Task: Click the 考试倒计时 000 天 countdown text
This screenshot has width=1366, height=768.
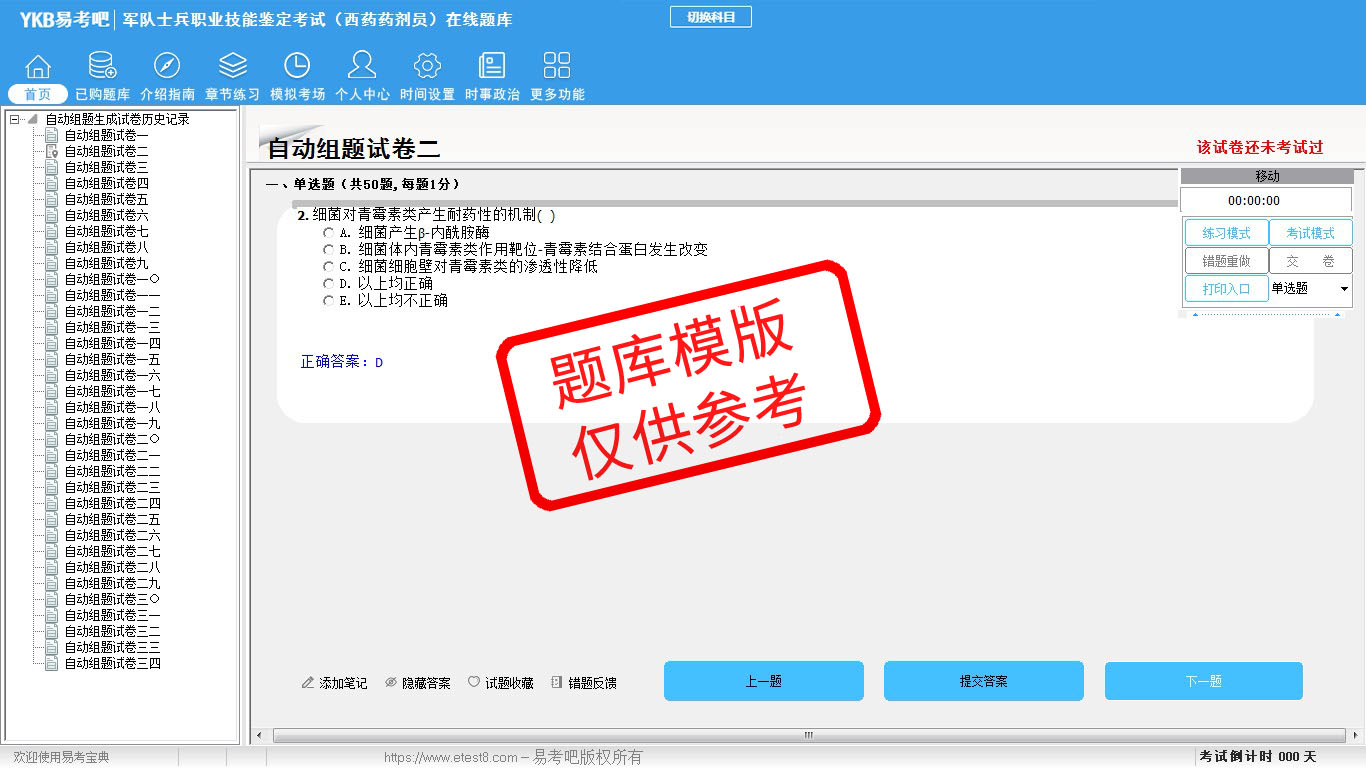Action: [x=1258, y=757]
